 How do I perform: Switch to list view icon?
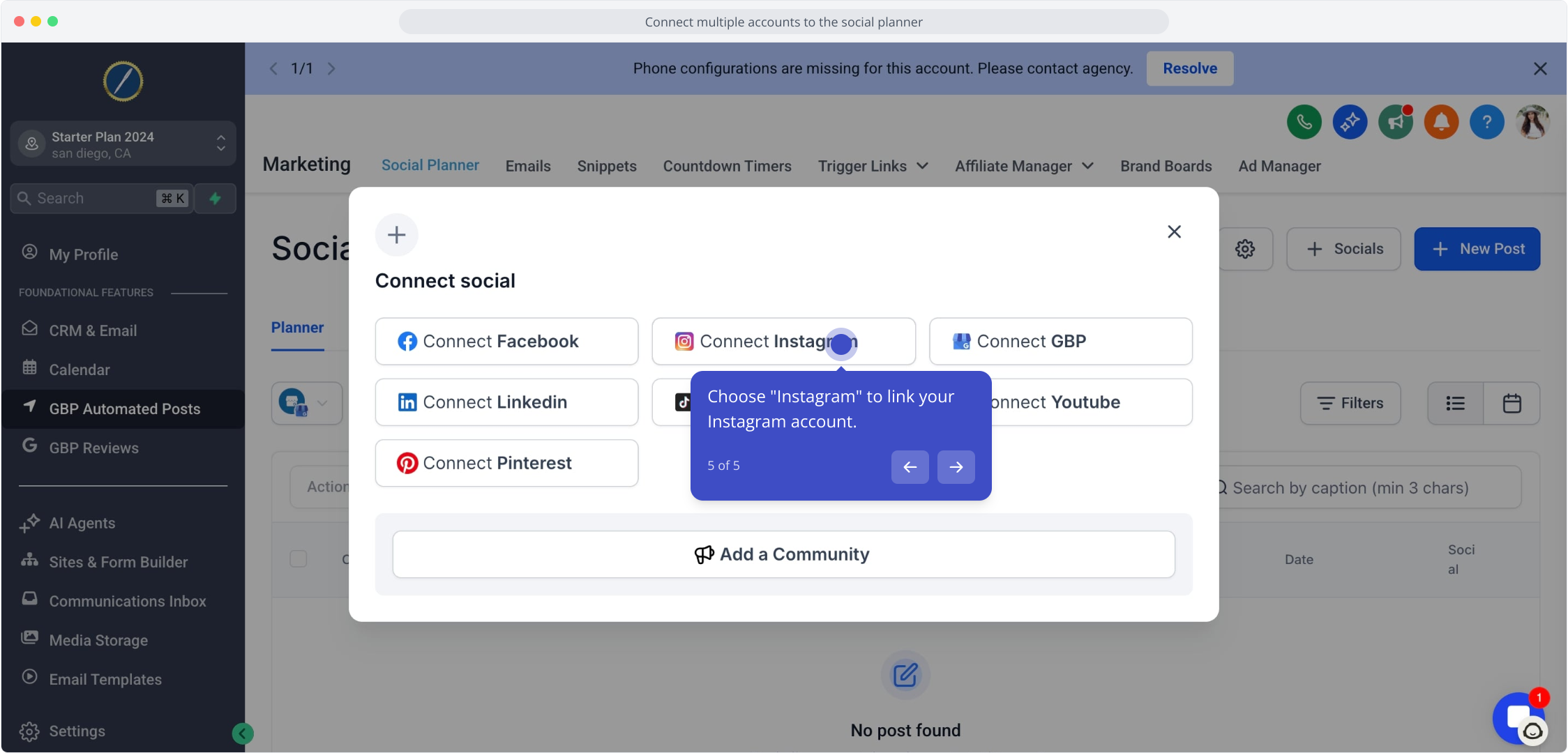coord(1456,403)
